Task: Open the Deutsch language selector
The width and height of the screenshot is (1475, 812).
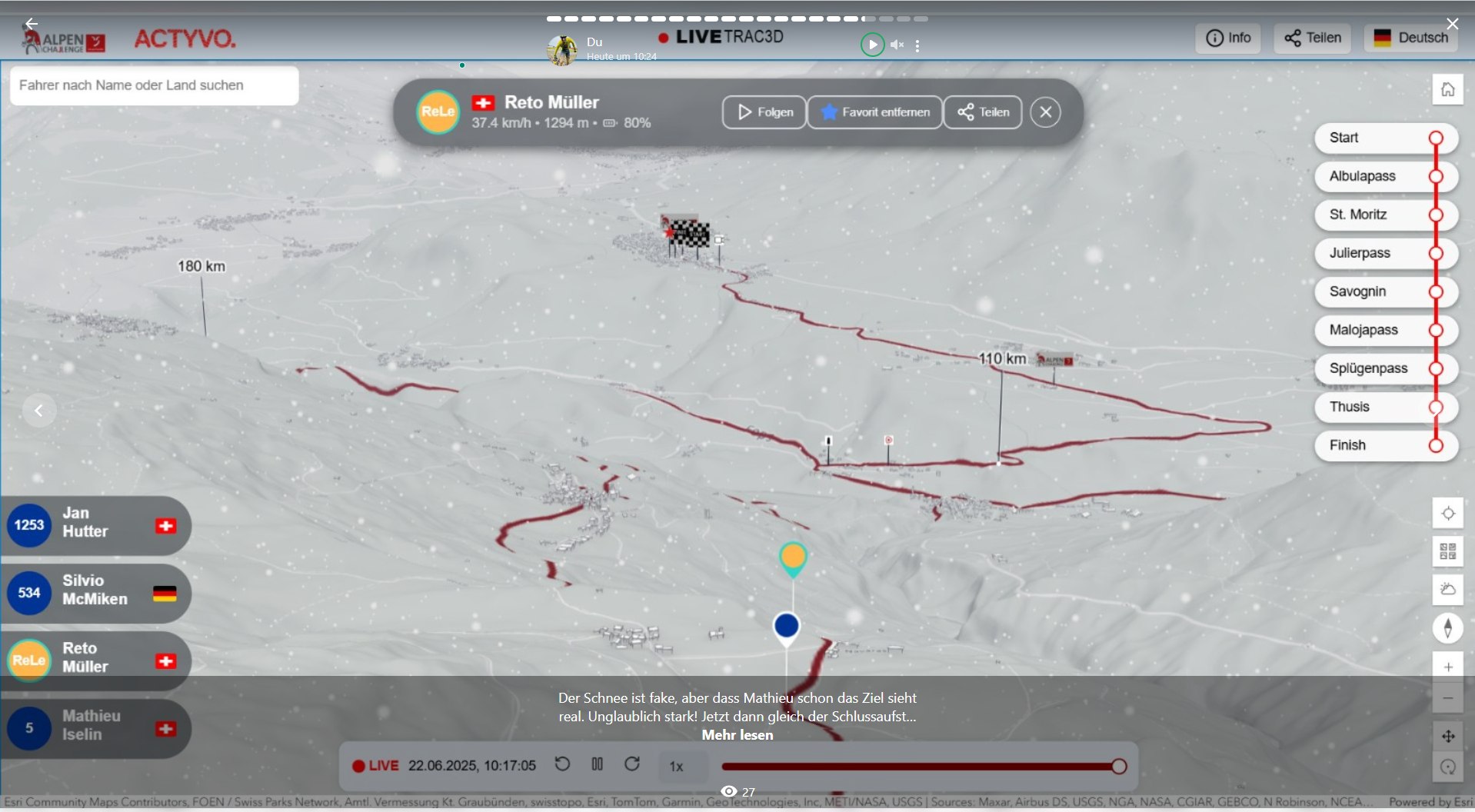Action: [x=1410, y=38]
